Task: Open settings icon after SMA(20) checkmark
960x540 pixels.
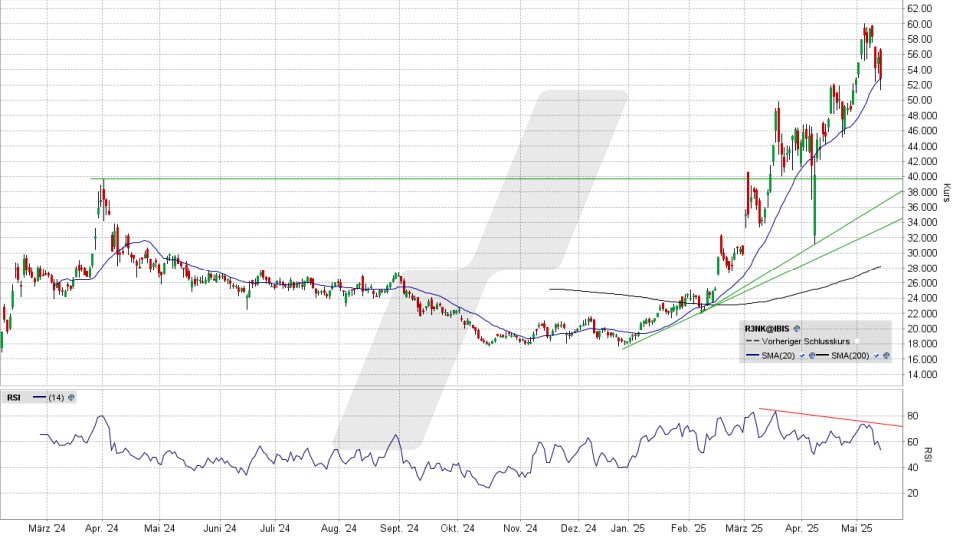Action: (x=812, y=356)
